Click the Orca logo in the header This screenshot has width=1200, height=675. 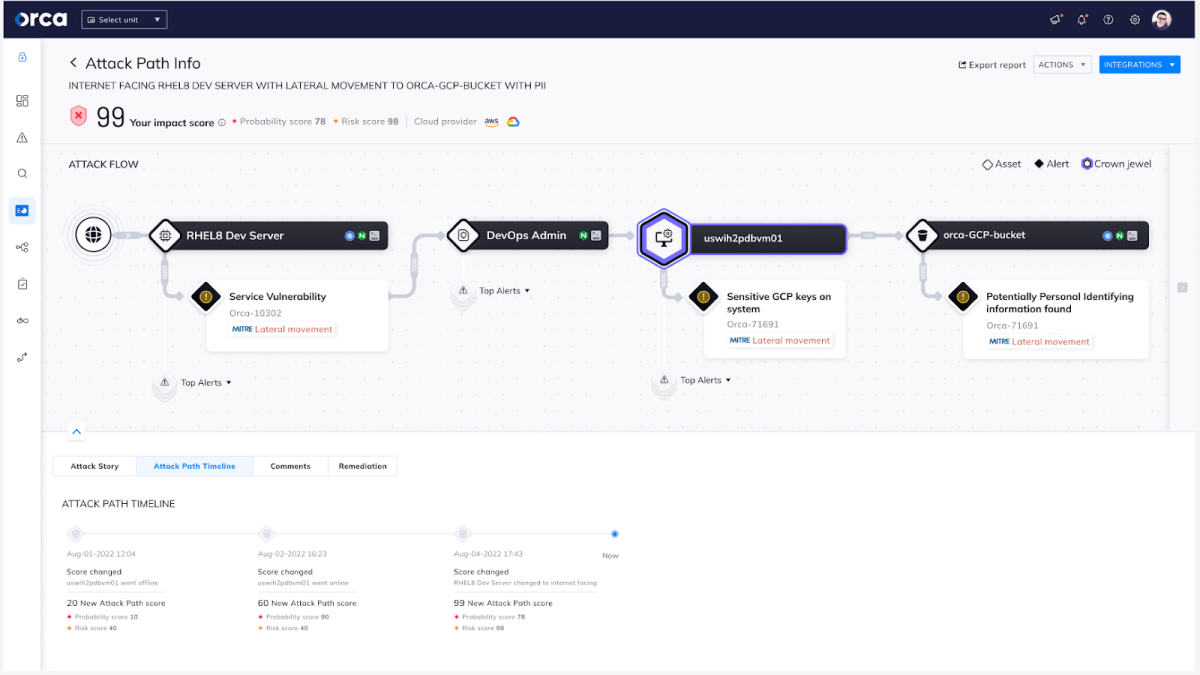pyautogui.click(x=41, y=19)
